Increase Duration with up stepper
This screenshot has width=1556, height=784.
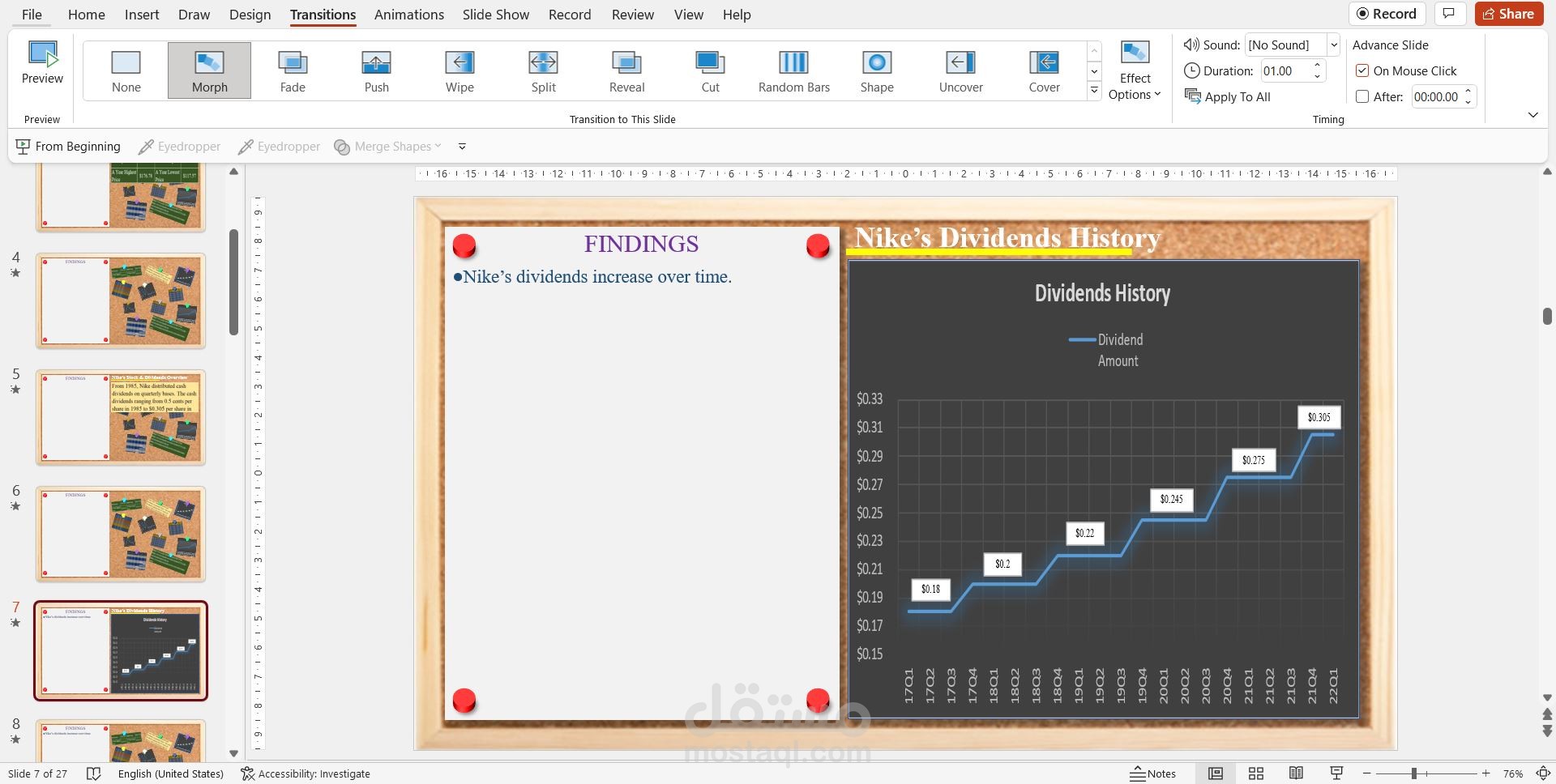click(x=1317, y=65)
